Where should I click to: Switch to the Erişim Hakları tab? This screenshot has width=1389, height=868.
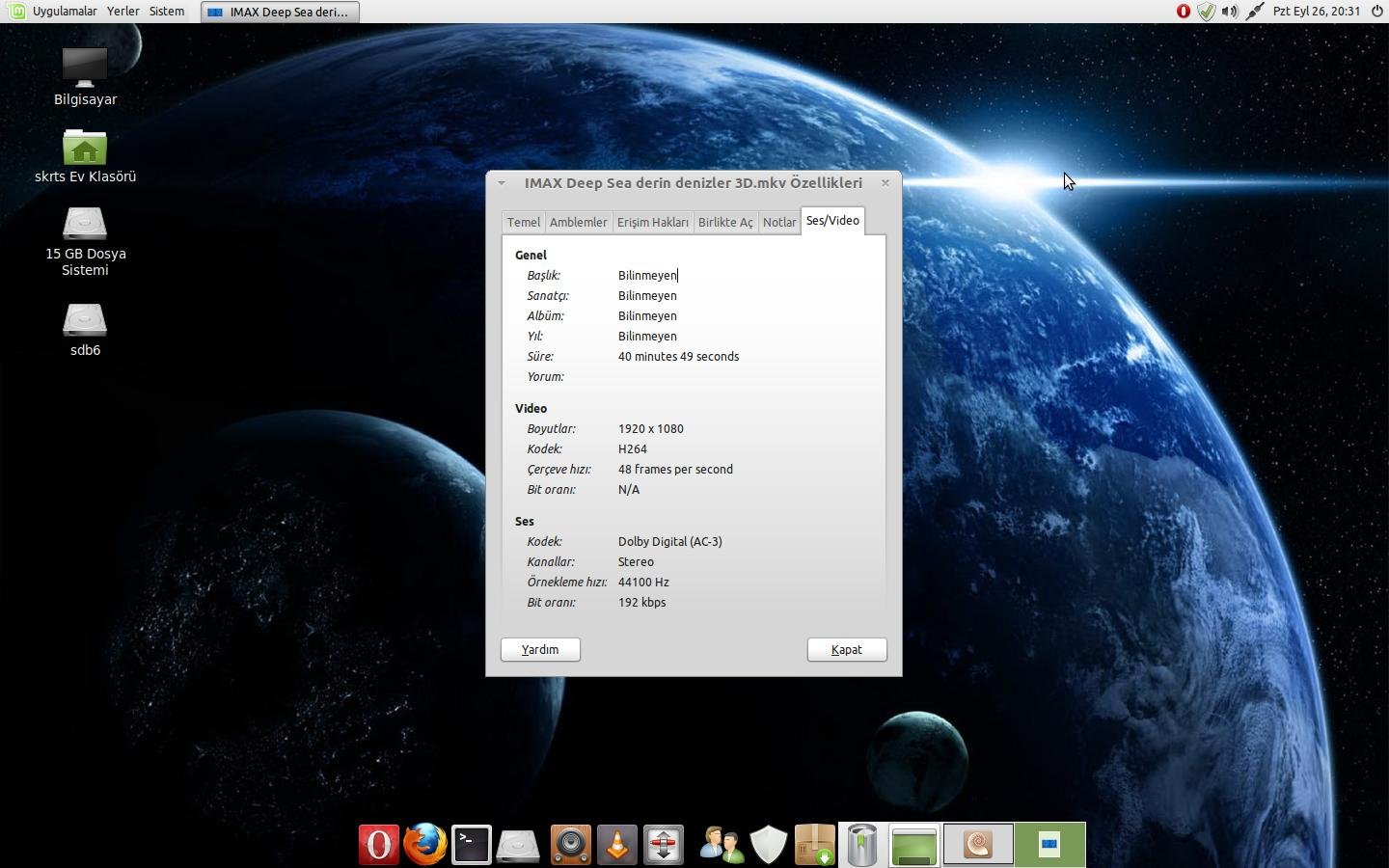point(653,222)
